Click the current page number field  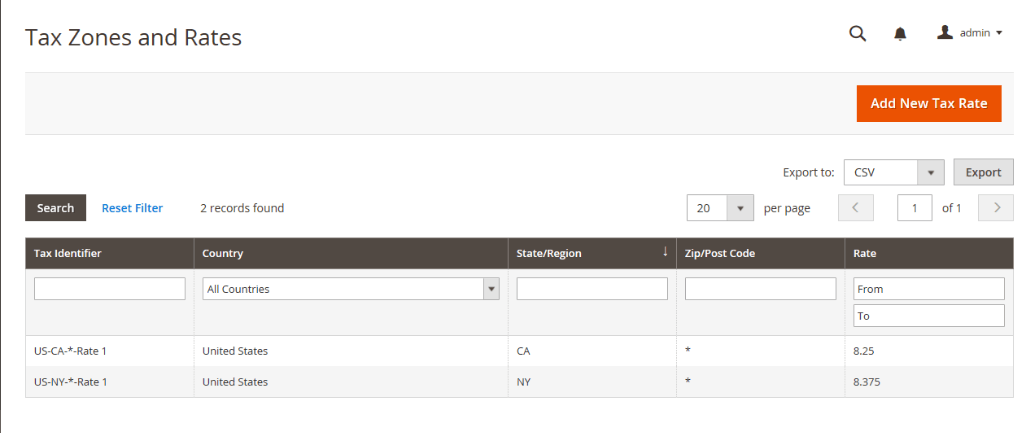click(x=914, y=208)
